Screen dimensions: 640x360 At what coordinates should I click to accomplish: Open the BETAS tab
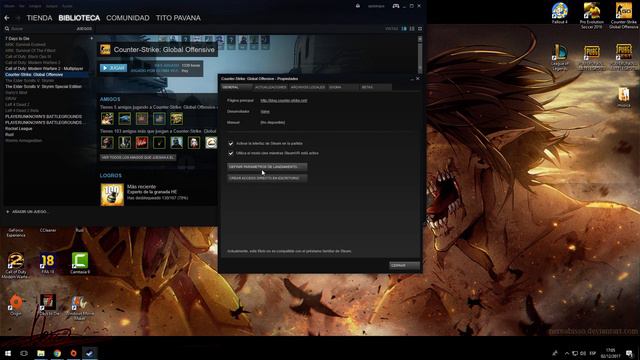376,87
